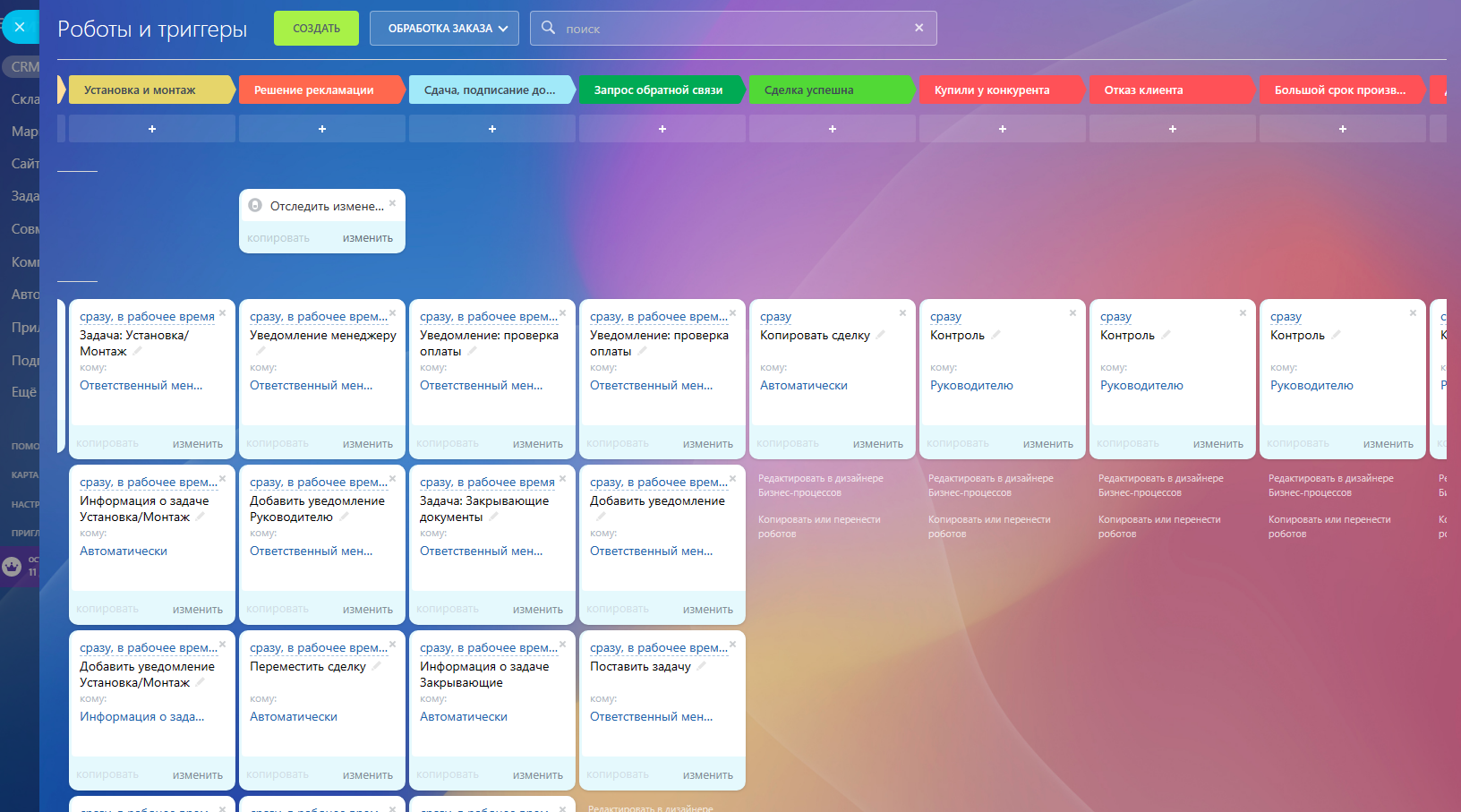Click pencil icon next to Копировать сделку
Screen dimensions: 1461x812
[880, 335]
